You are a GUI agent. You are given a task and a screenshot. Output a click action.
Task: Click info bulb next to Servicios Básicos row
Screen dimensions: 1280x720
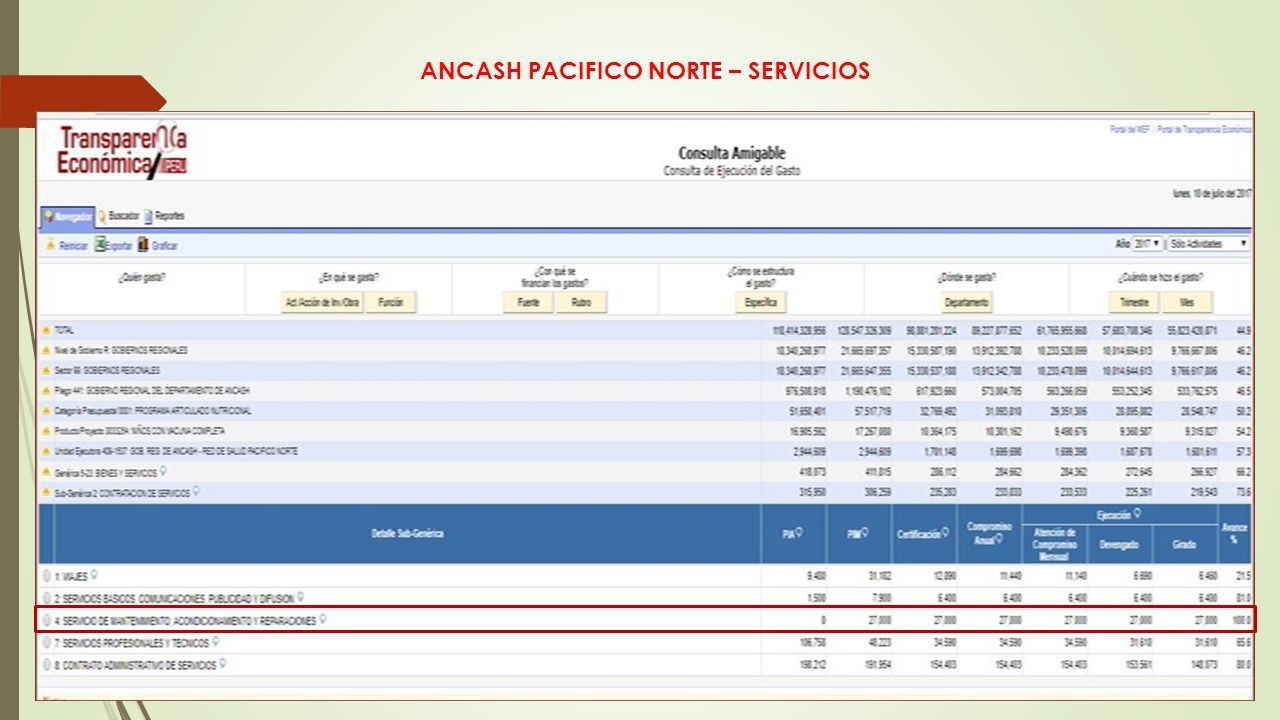coord(300,597)
